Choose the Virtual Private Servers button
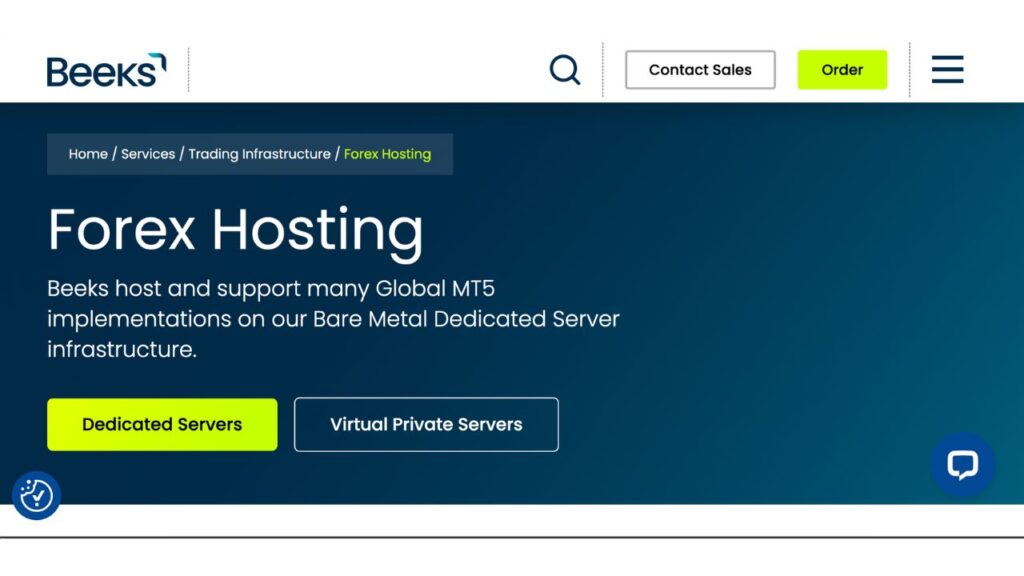 pyautogui.click(x=426, y=425)
